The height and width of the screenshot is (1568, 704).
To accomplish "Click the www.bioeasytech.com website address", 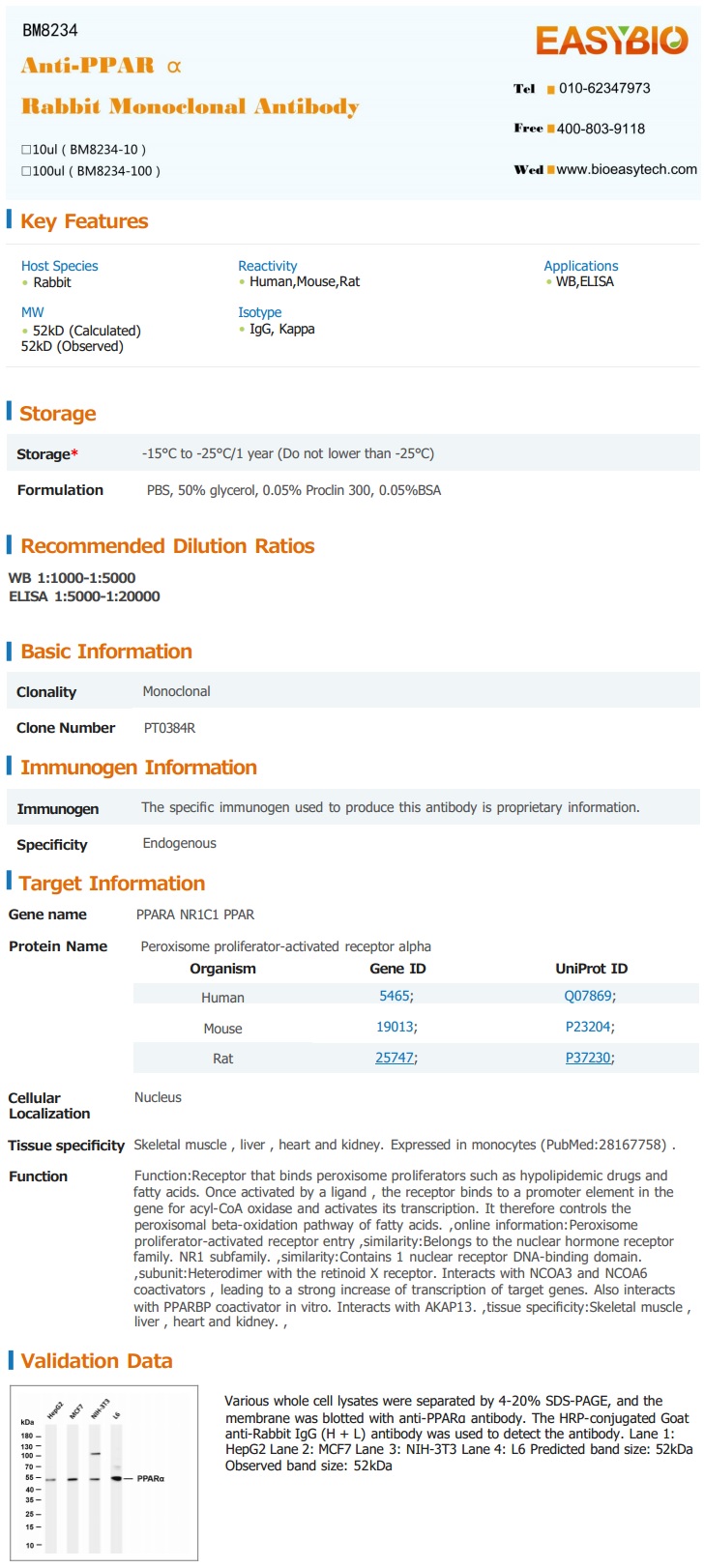I will (627, 169).
